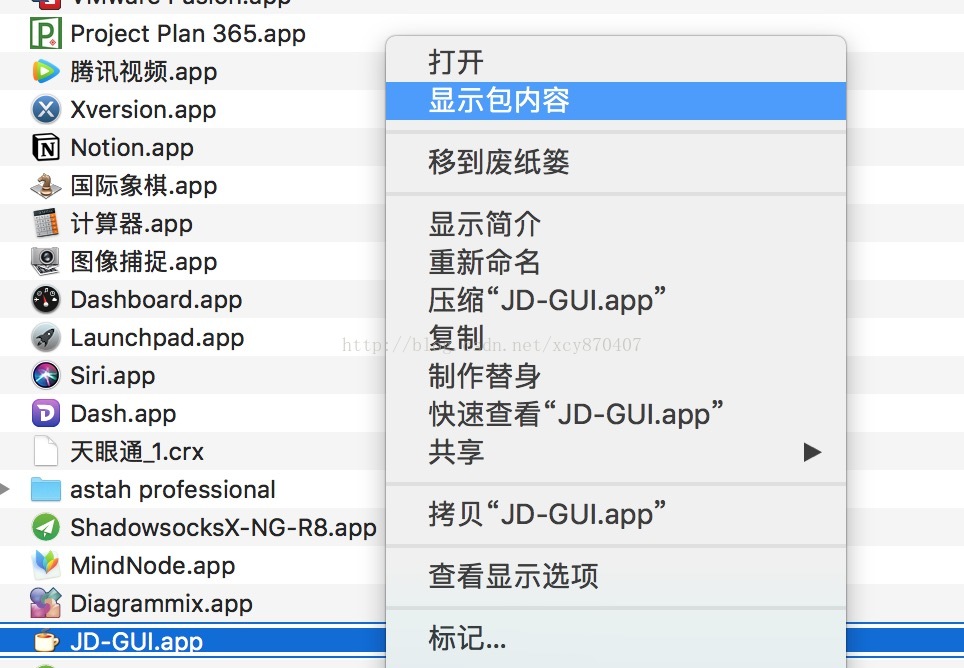The image size is (964, 668).
Task: Choose 移到废纸篓 from the menu
Action: pyautogui.click(x=615, y=162)
